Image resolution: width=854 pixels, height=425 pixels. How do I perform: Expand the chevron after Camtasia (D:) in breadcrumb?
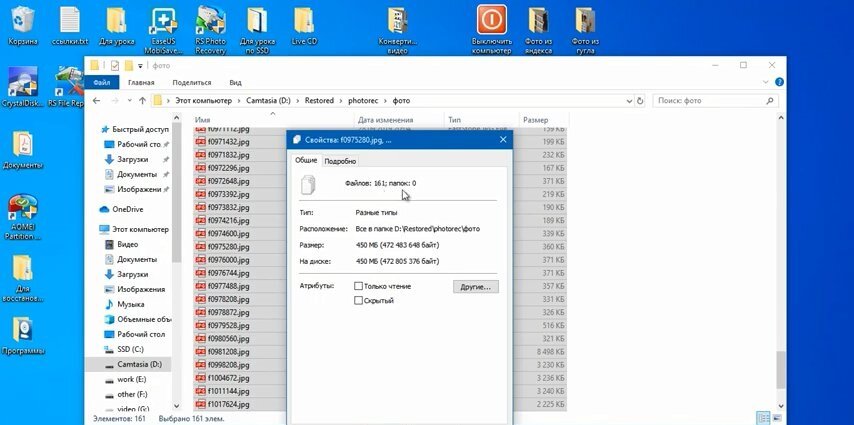(x=298, y=101)
